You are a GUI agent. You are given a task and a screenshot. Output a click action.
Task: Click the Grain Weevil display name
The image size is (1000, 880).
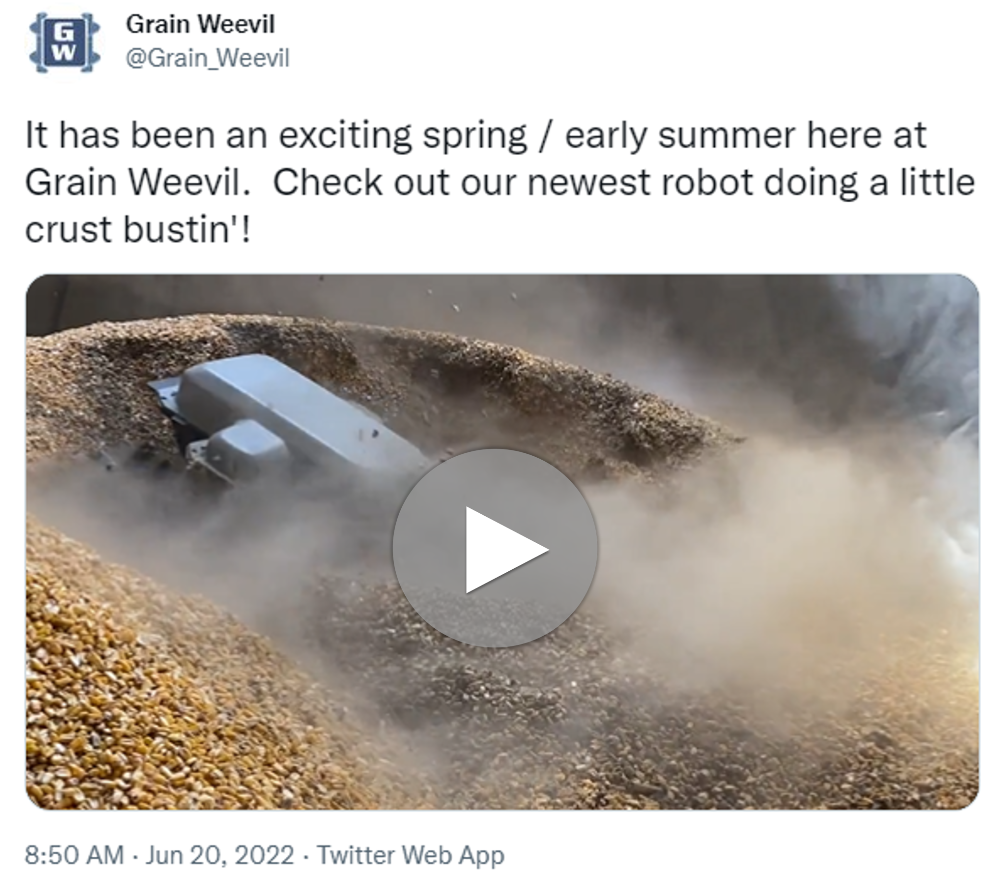tap(200, 24)
